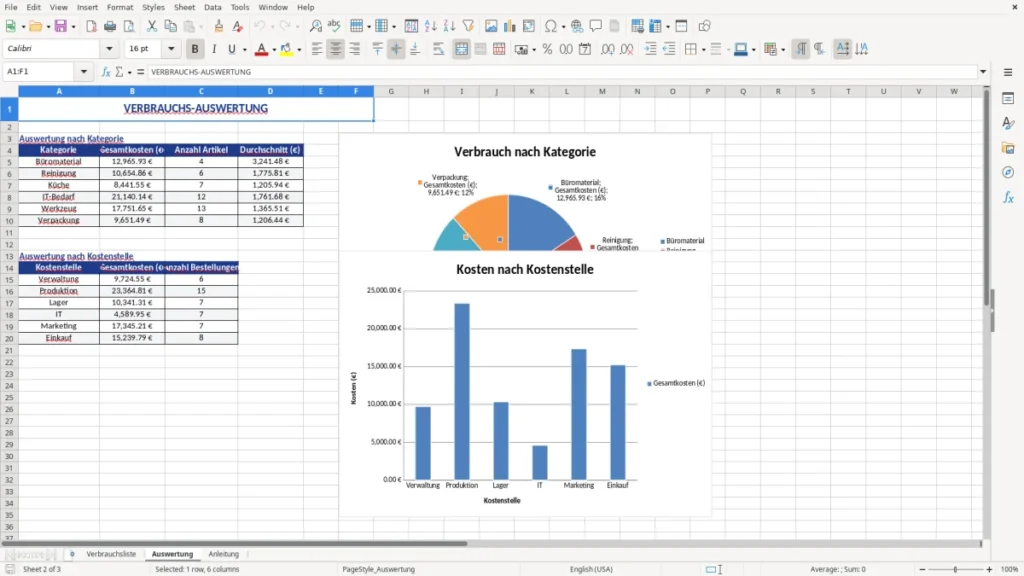
Task: Open the Sheet menu
Action: tap(184, 7)
